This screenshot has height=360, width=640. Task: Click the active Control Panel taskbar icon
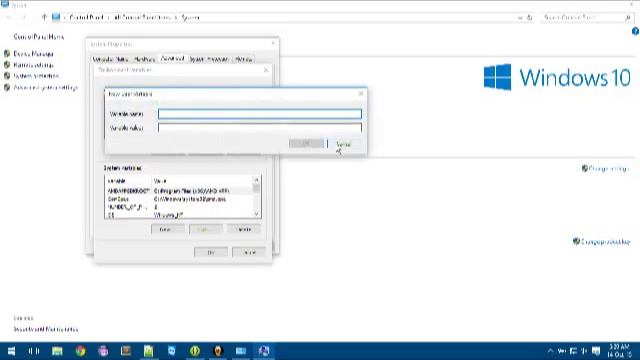(x=264, y=351)
